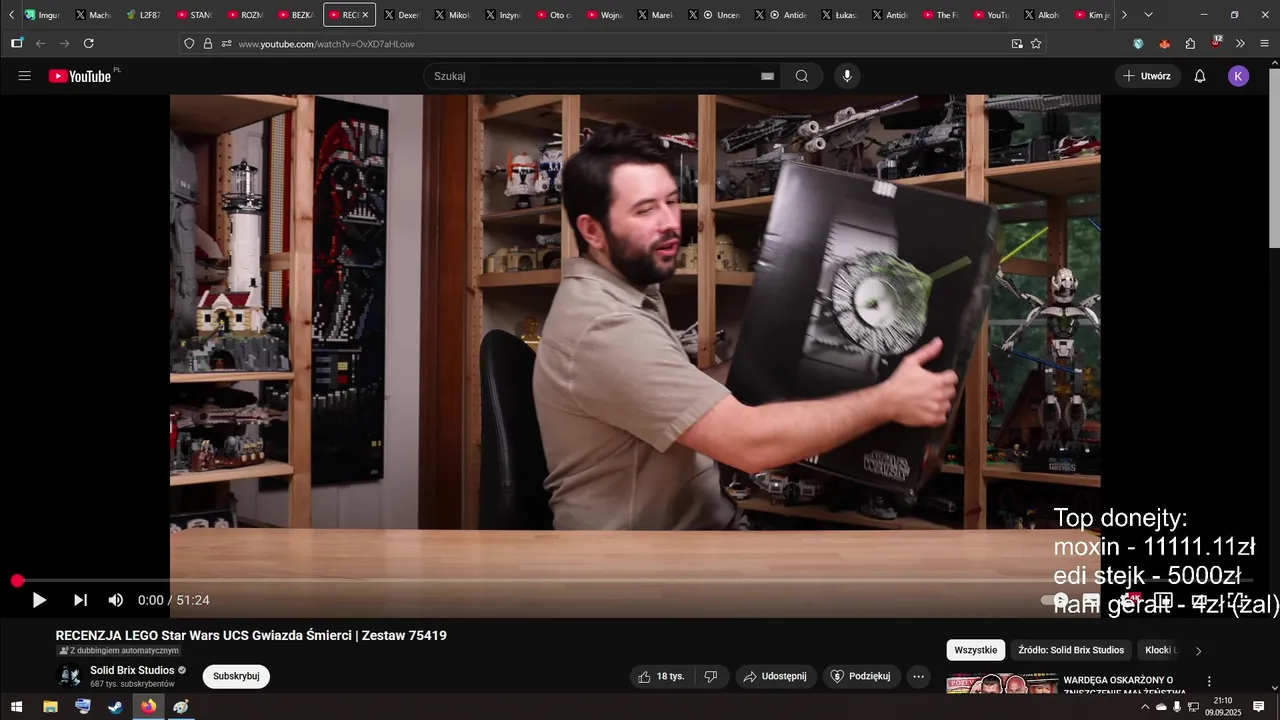Open YouTube notifications bell

click(x=1200, y=76)
